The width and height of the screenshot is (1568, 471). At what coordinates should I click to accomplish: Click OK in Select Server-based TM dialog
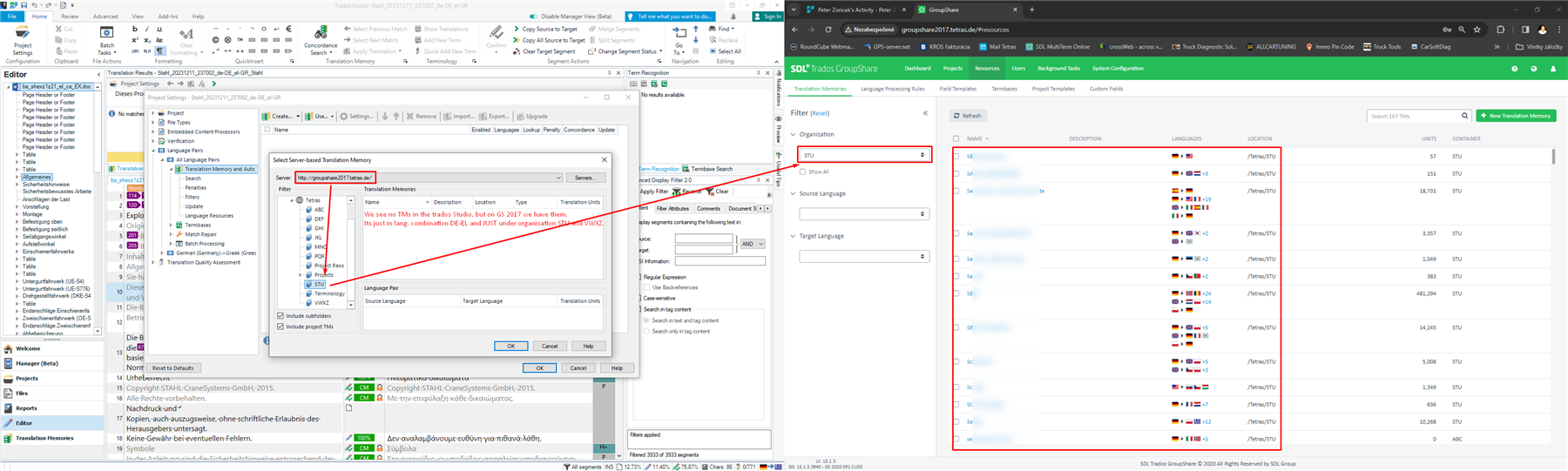pos(510,346)
